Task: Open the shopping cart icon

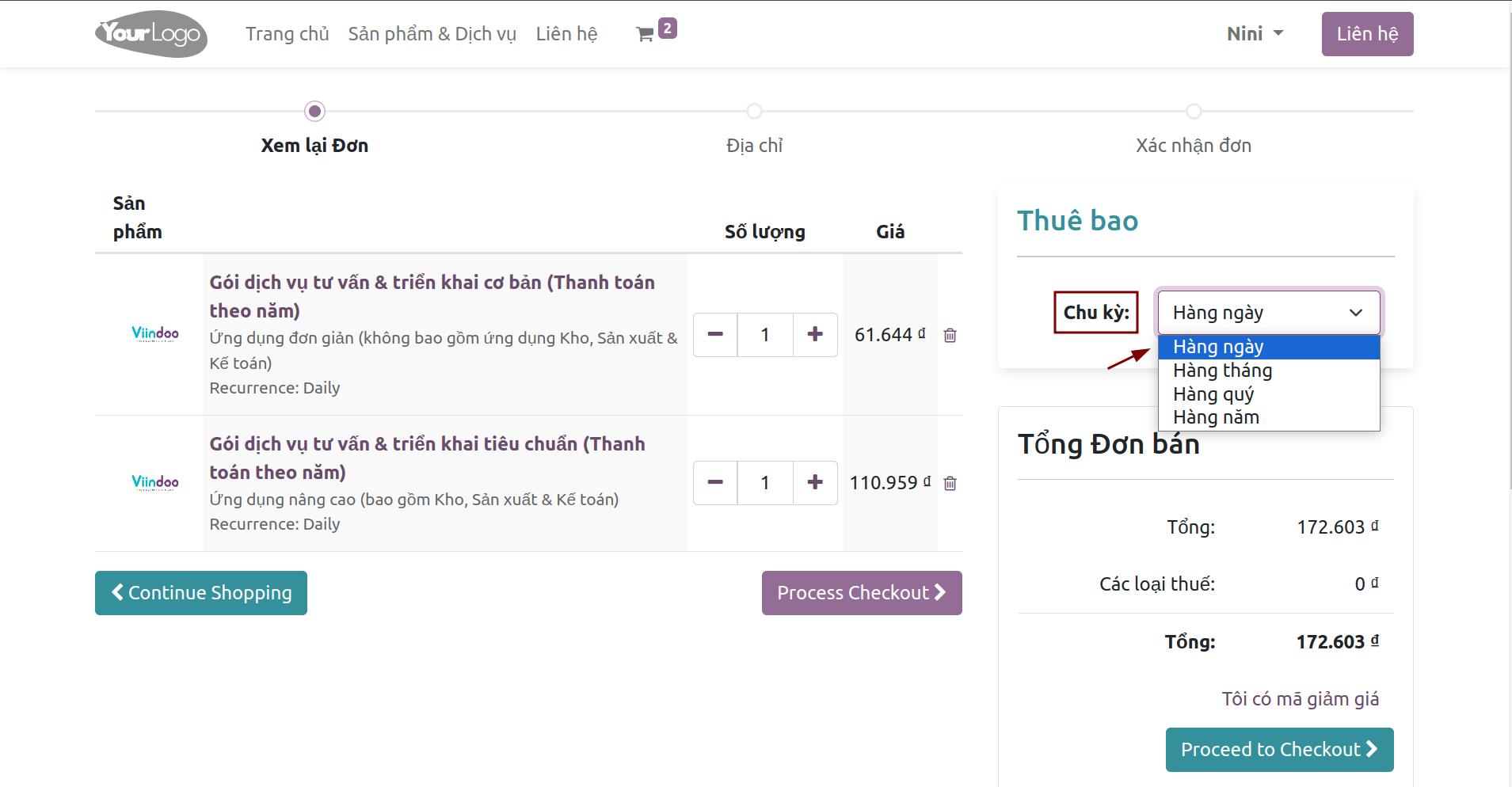Action: click(x=646, y=34)
